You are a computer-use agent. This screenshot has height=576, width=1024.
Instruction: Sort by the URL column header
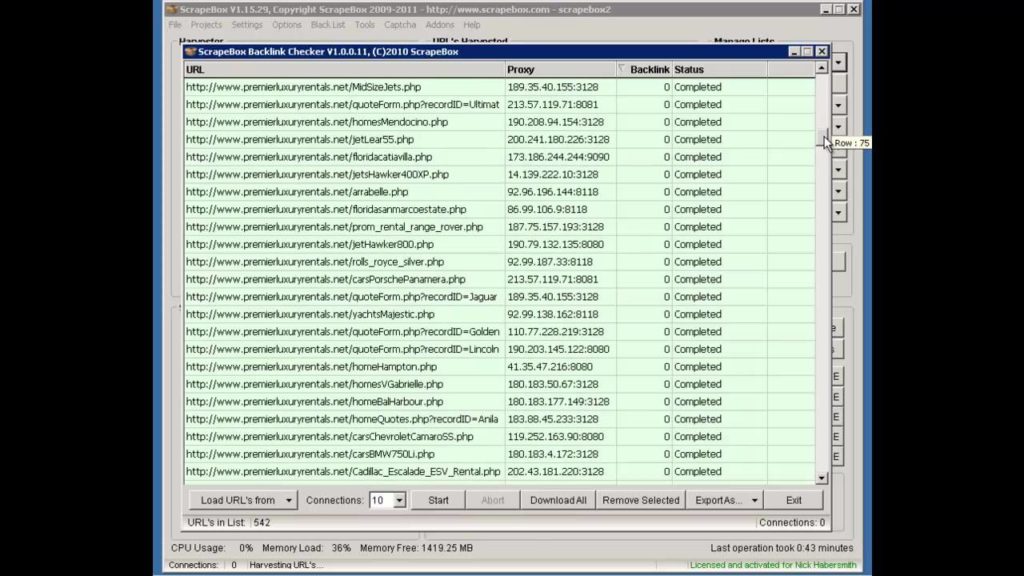click(x=344, y=69)
